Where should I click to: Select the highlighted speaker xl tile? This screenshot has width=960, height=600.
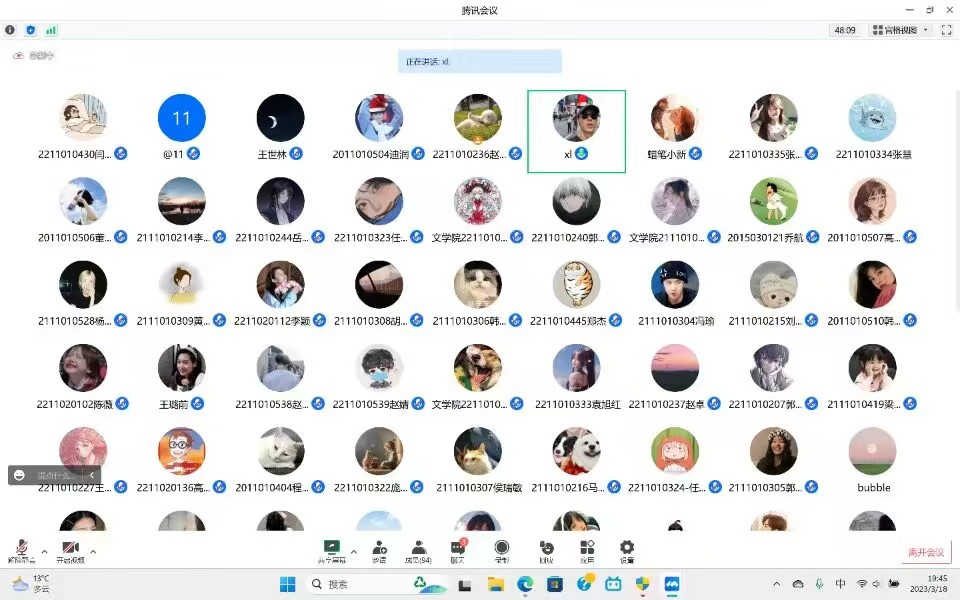click(576, 131)
